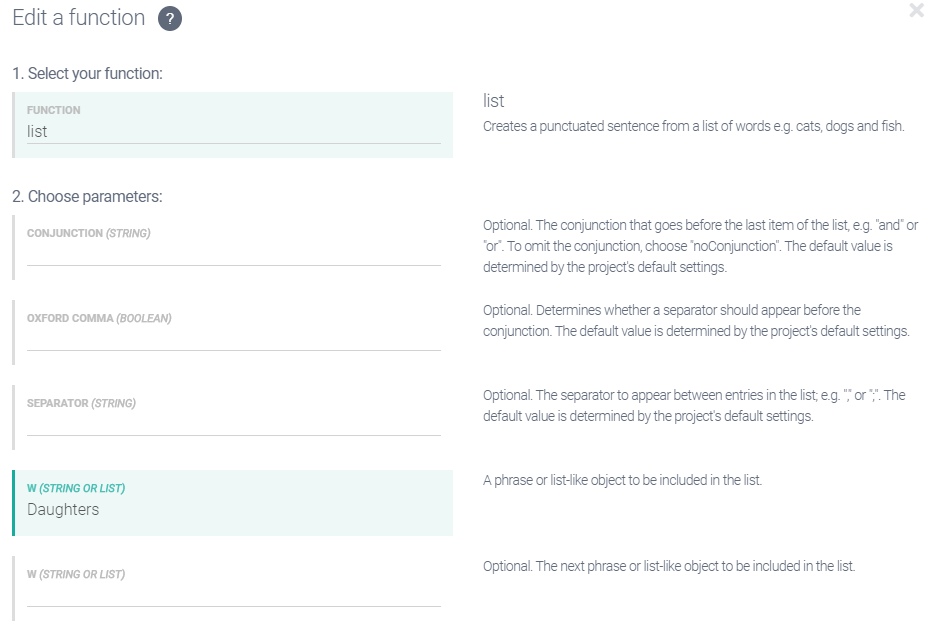935x625 pixels.
Task: Click the 'OXFORD COMMA (BOOLEAN)' label
Action: pos(99,319)
